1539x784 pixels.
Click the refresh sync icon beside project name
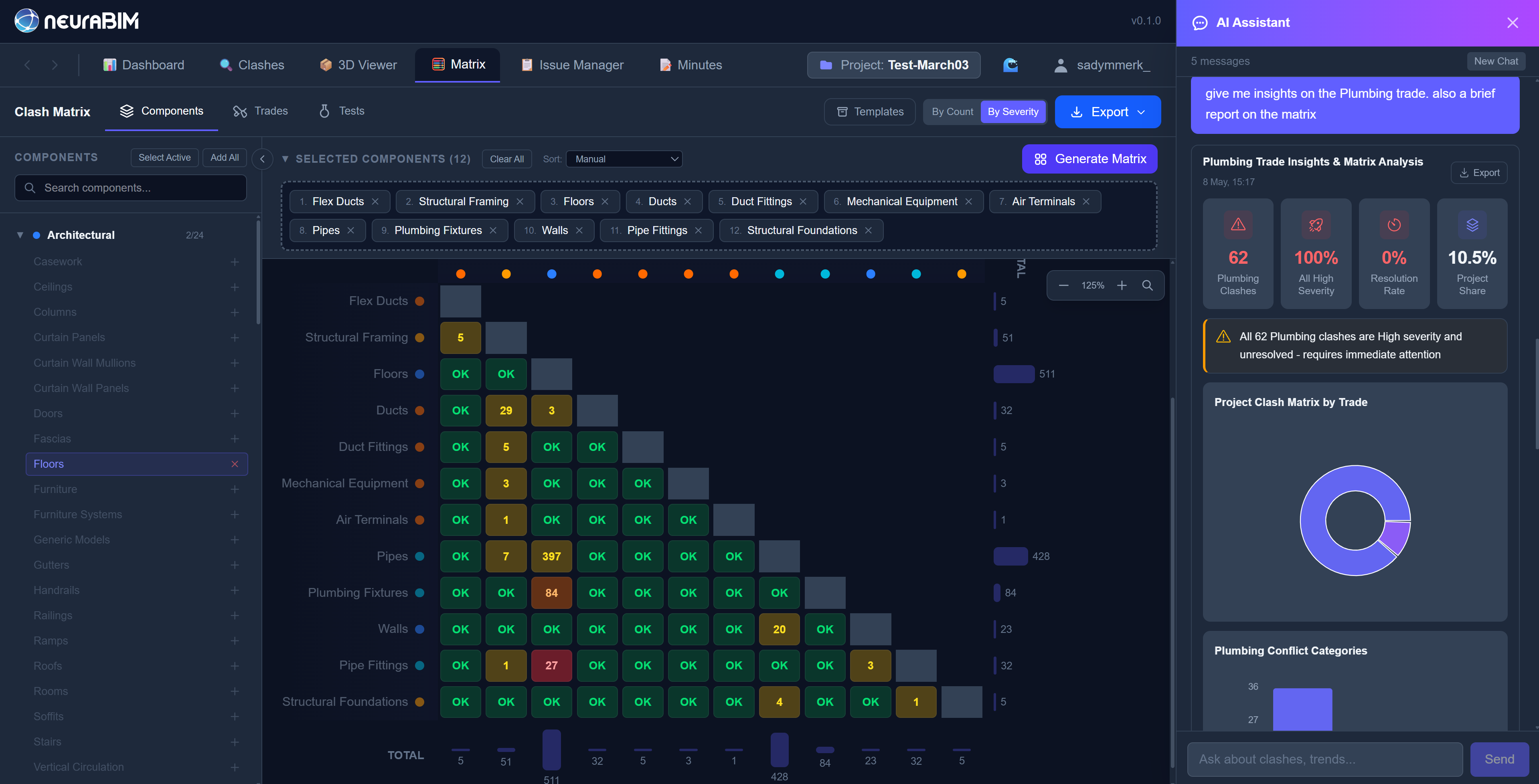coord(1010,65)
